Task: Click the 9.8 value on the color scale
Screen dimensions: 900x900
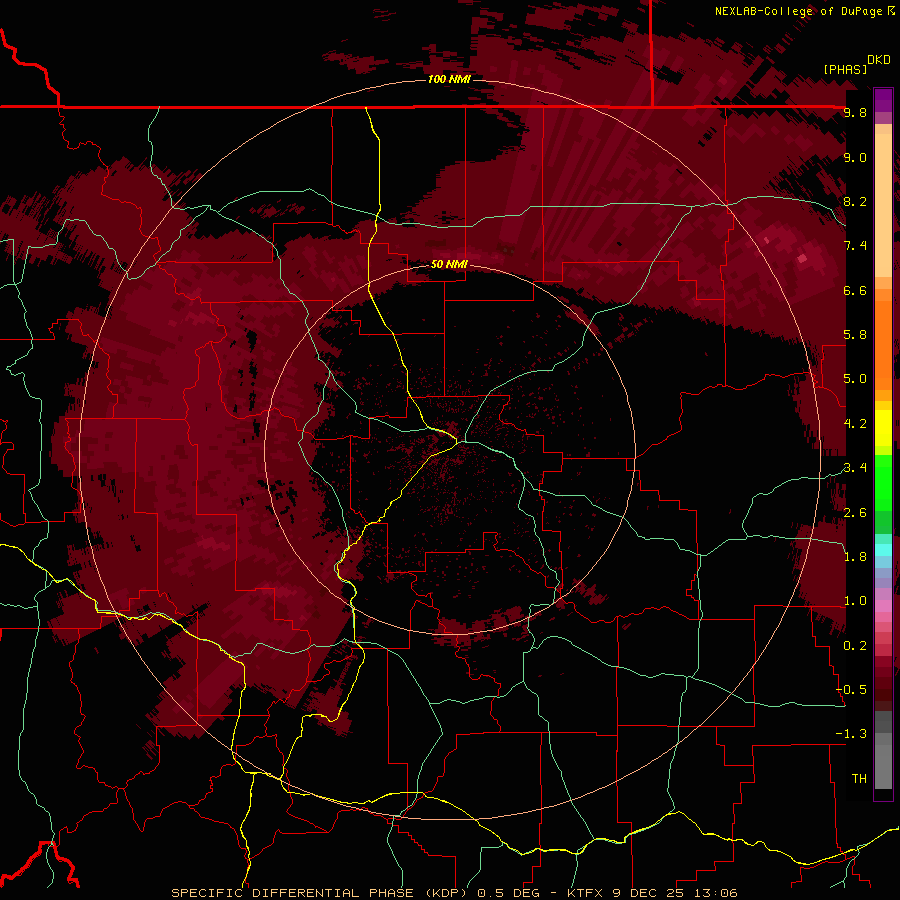Action: pos(855,112)
